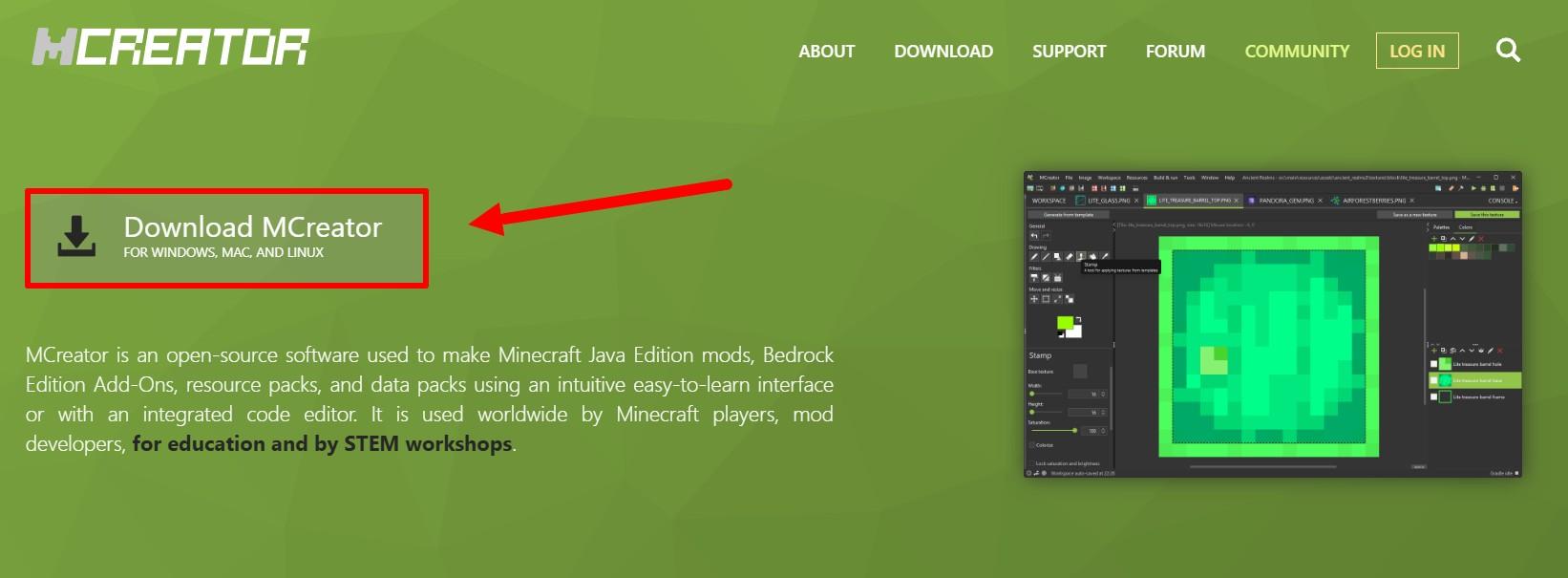Click the Download MCreator button label
This screenshot has width=1568, height=578.
coord(253,226)
